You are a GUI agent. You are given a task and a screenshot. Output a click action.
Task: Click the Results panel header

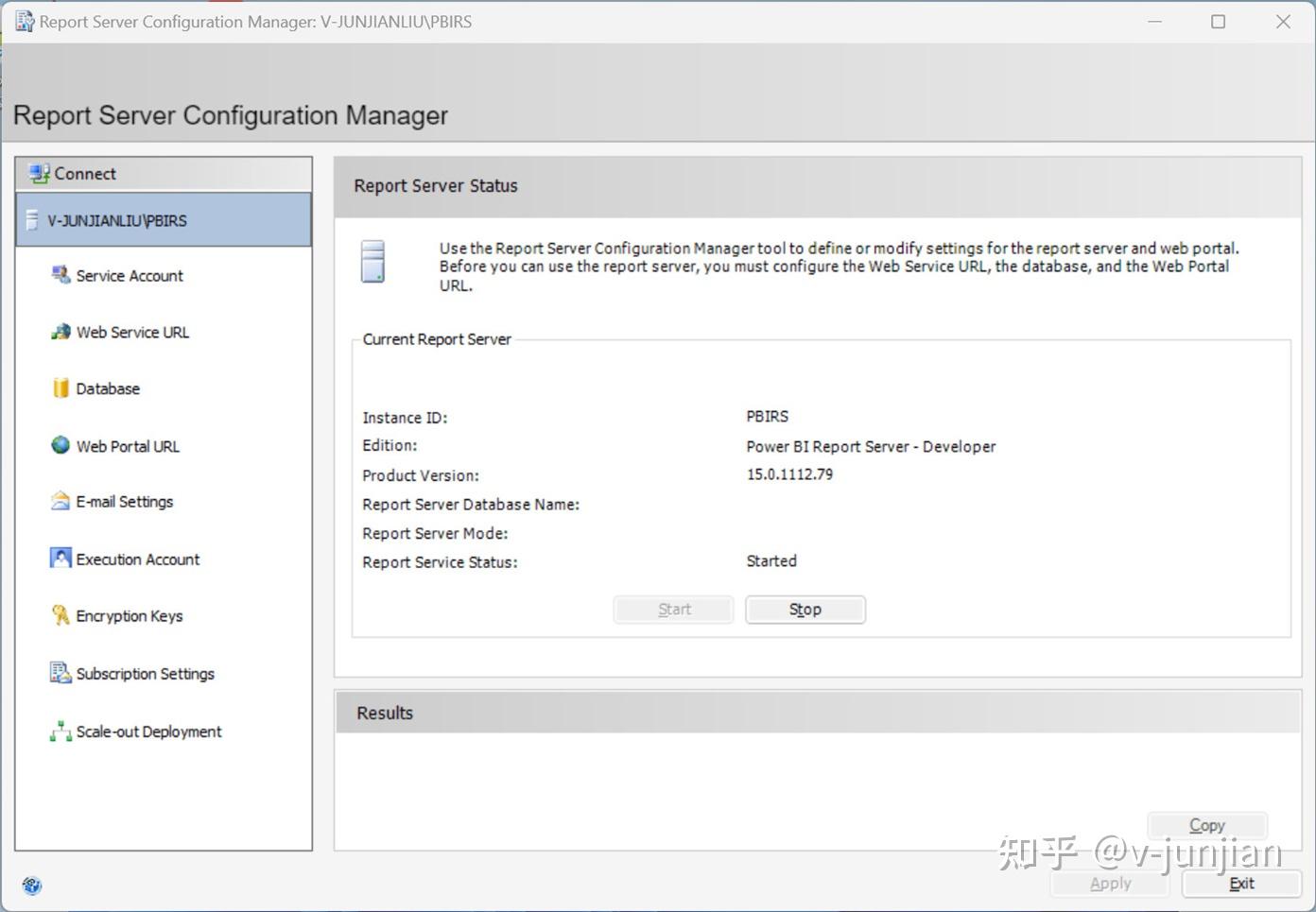(384, 712)
